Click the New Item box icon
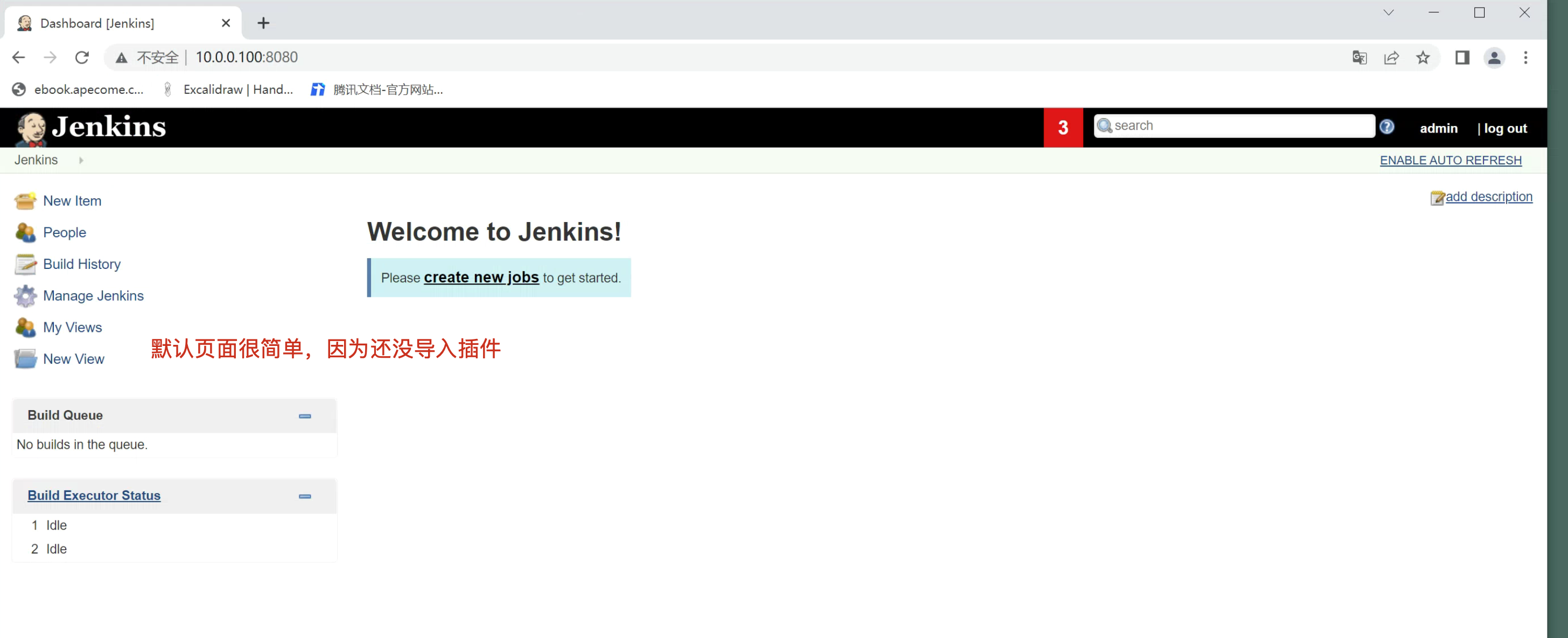The image size is (1568, 638). (25, 201)
